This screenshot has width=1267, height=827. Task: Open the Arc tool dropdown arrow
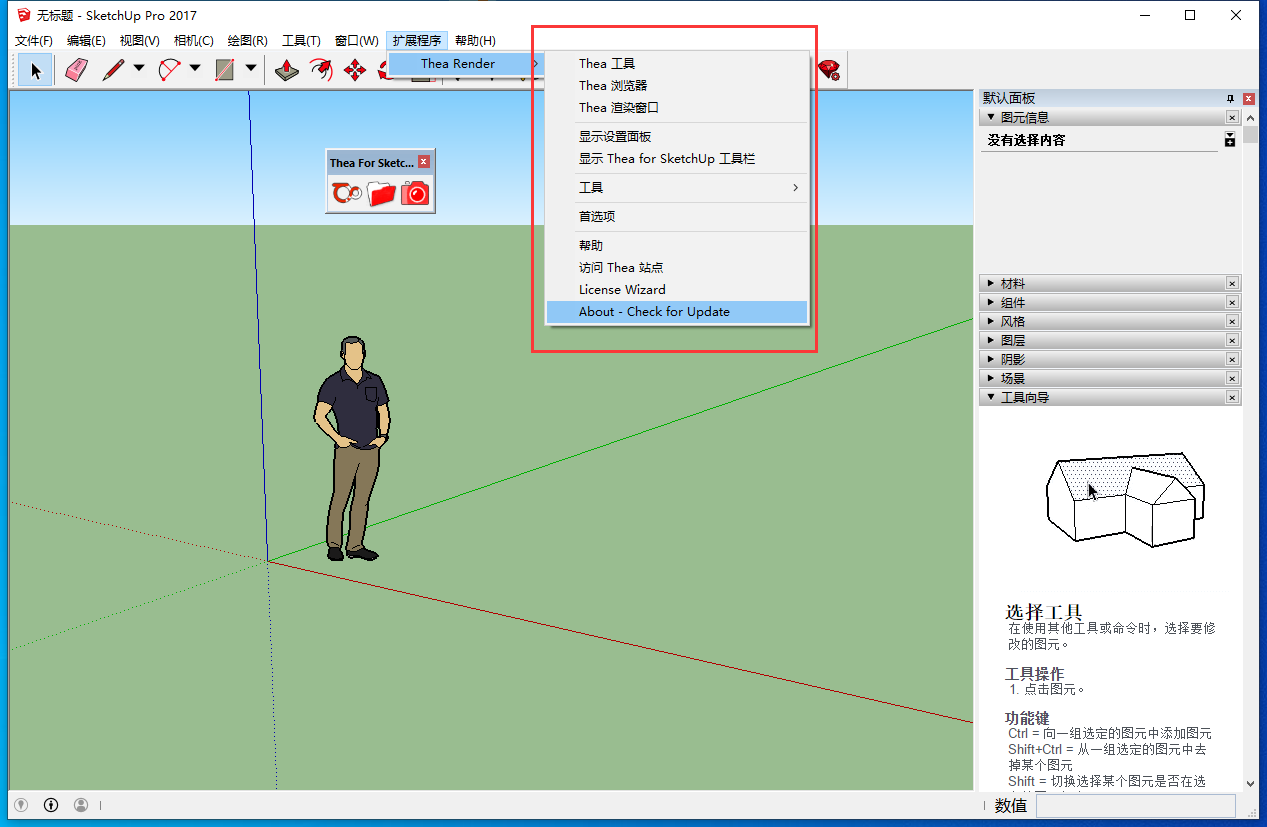195,70
